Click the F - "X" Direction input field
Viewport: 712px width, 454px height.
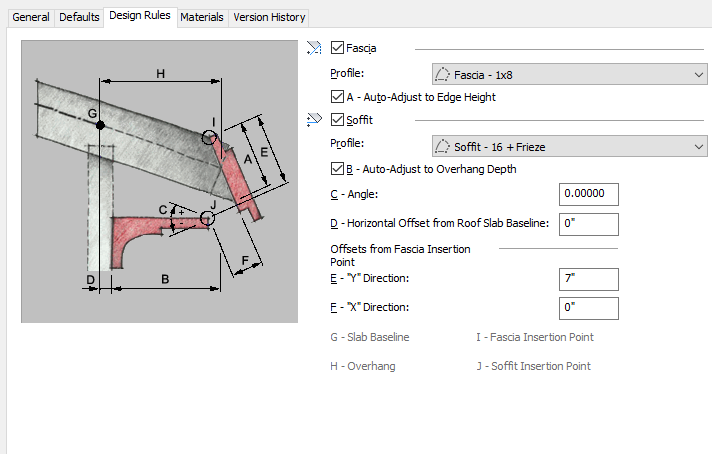[588, 308]
